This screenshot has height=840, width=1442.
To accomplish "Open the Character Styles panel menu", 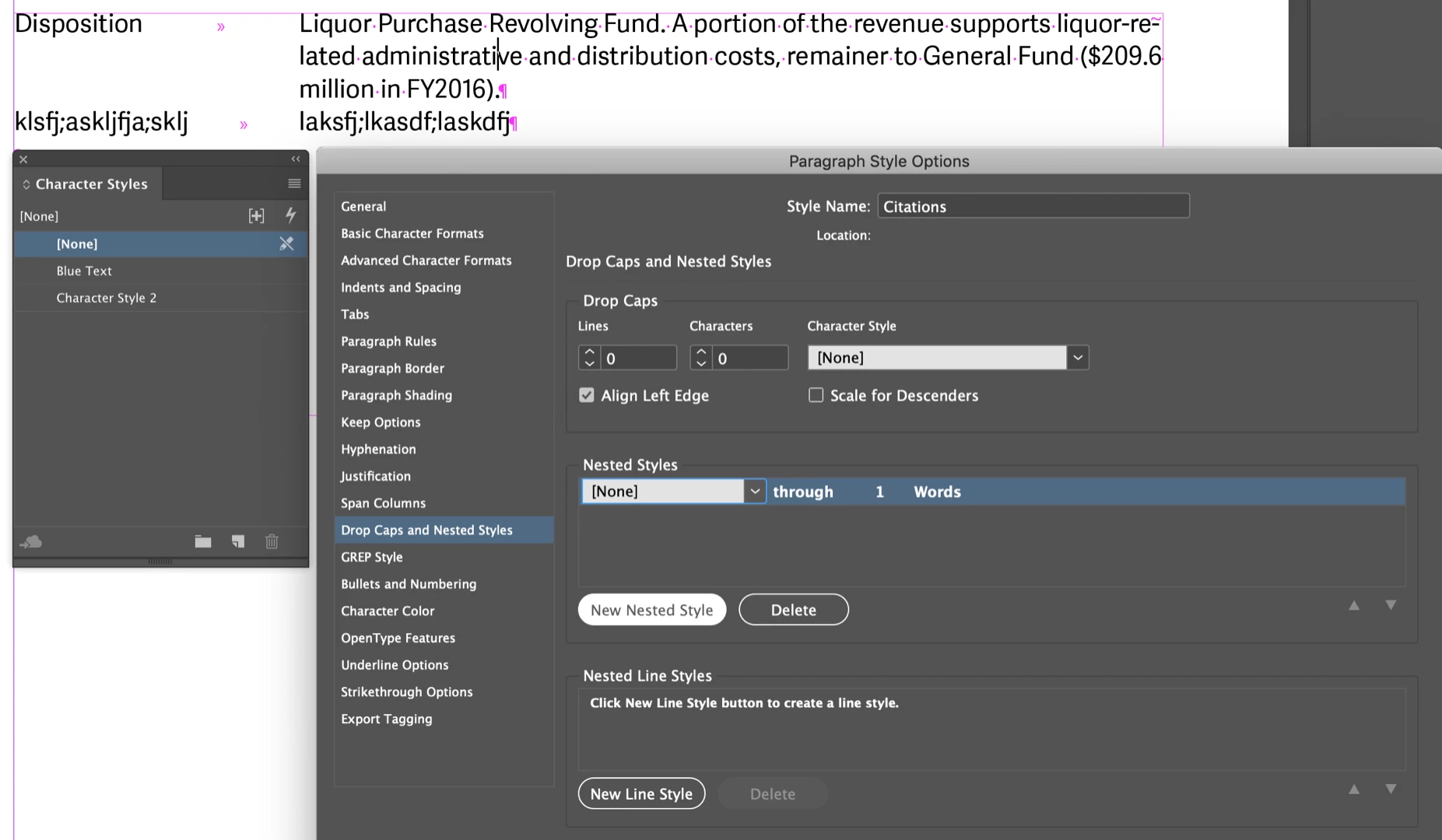I will 294,184.
